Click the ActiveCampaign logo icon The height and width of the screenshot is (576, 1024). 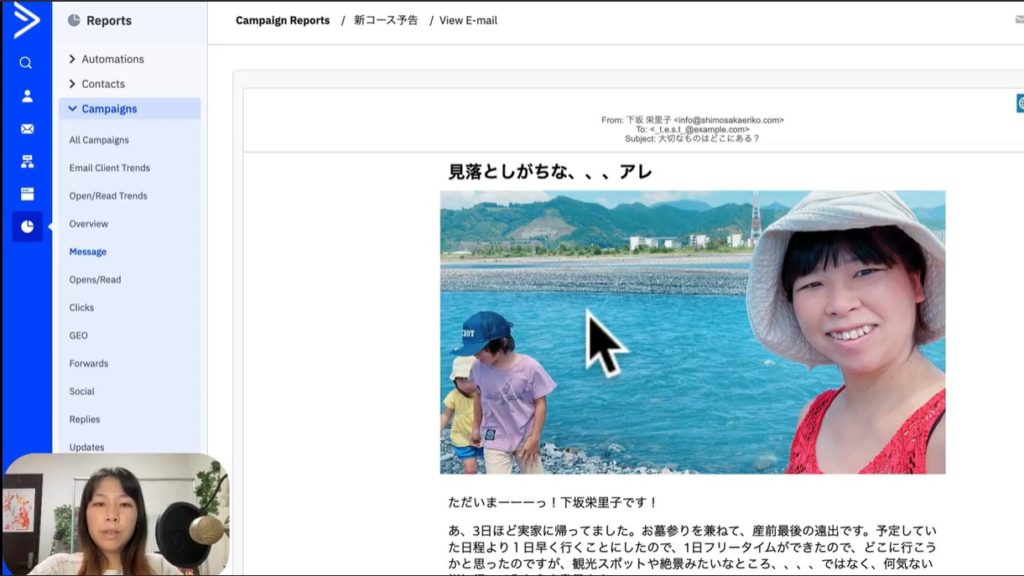pyautogui.click(x=26, y=20)
